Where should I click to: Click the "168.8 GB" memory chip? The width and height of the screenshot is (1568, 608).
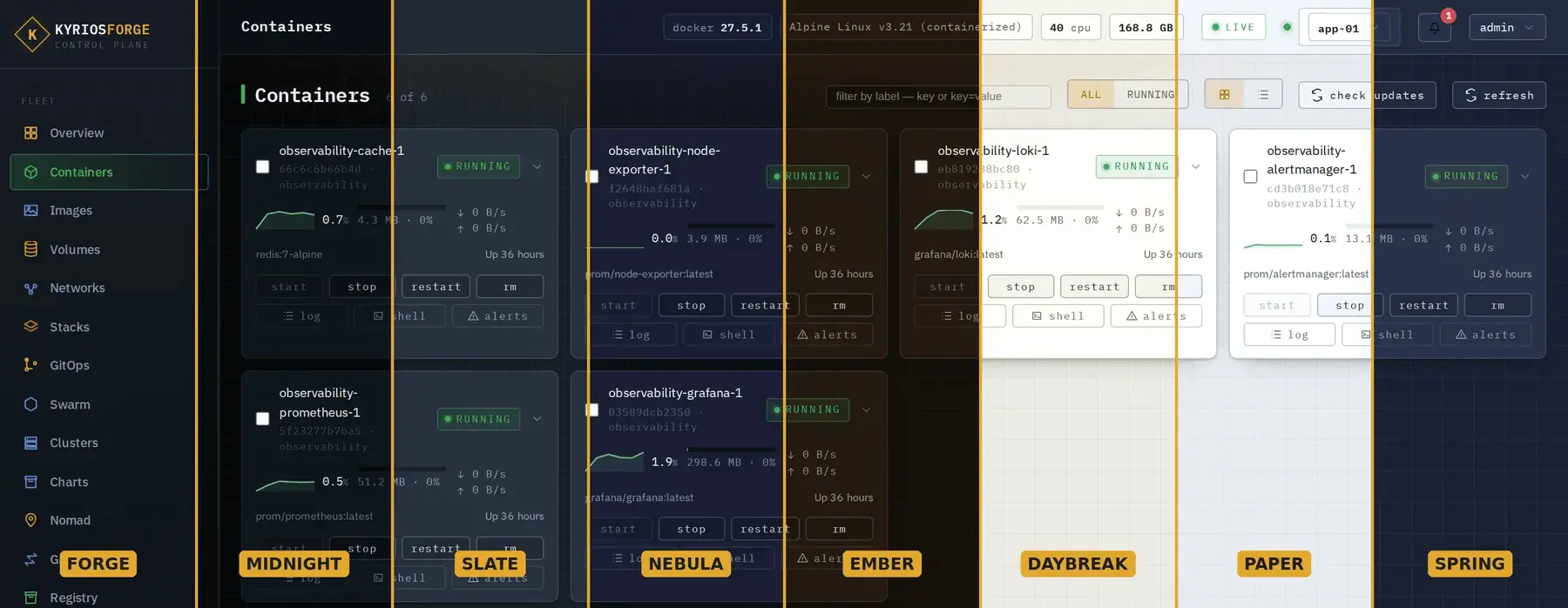(1146, 28)
